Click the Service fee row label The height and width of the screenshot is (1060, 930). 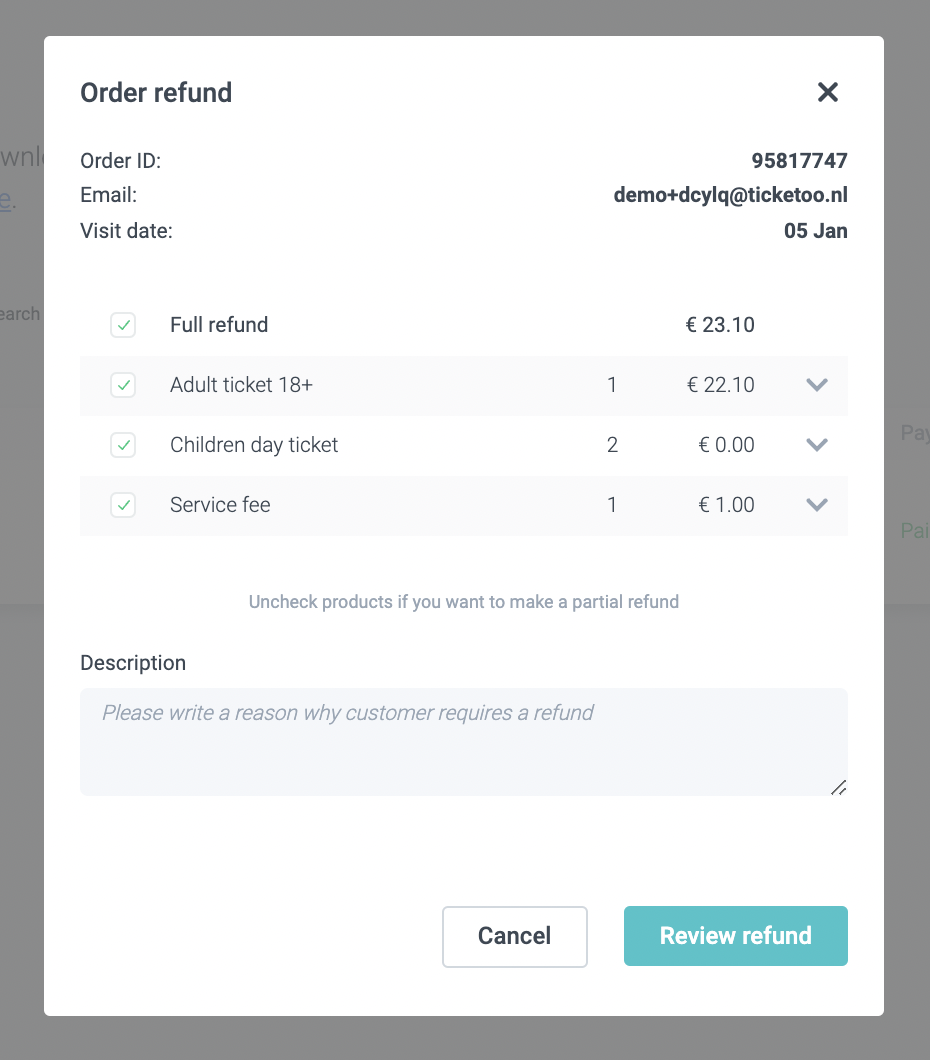[x=220, y=505]
